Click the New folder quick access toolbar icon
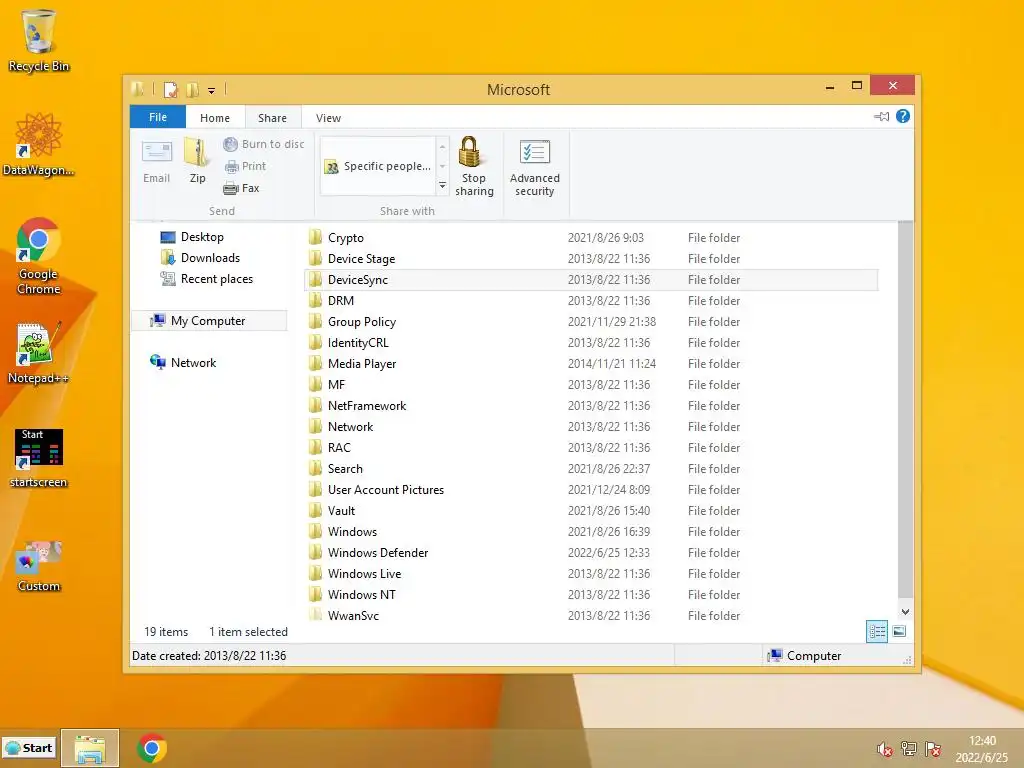This screenshot has height=768, width=1024. 192,89
